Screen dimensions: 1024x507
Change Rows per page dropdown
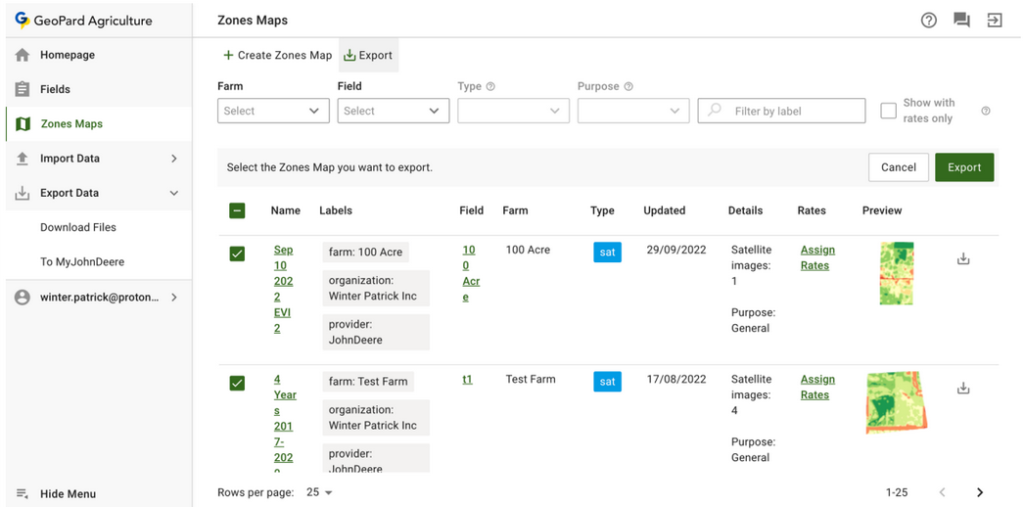click(320, 493)
